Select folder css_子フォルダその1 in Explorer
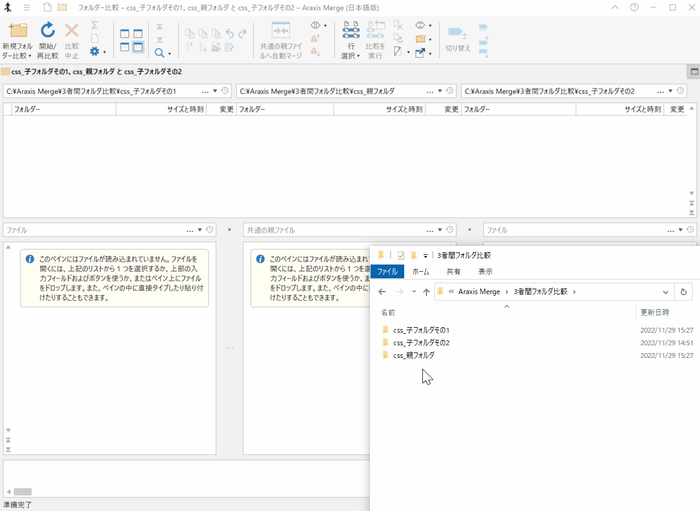This screenshot has height=511, width=700. click(x=421, y=330)
